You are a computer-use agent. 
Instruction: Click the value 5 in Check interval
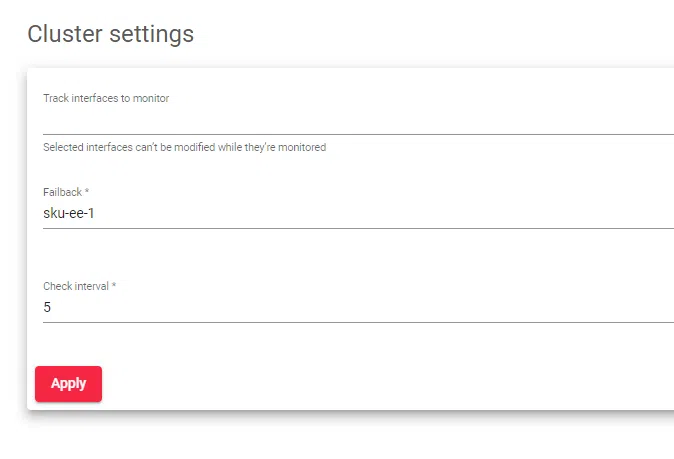pos(47,308)
